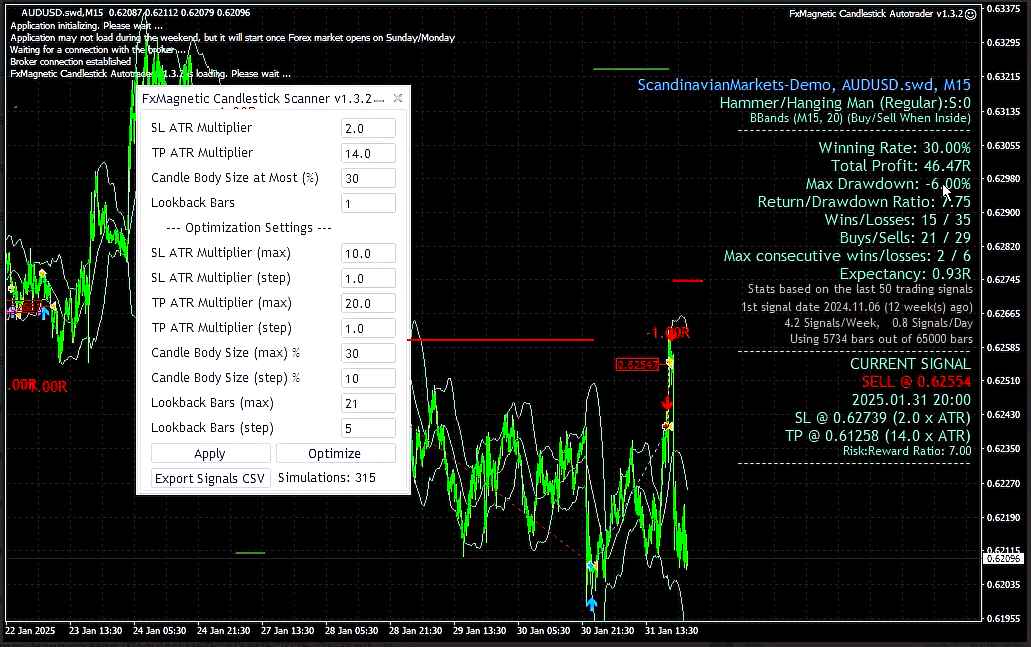Click the Broker connection established log line
This screenshot has width=1031, height=647.
click(70, 62)
